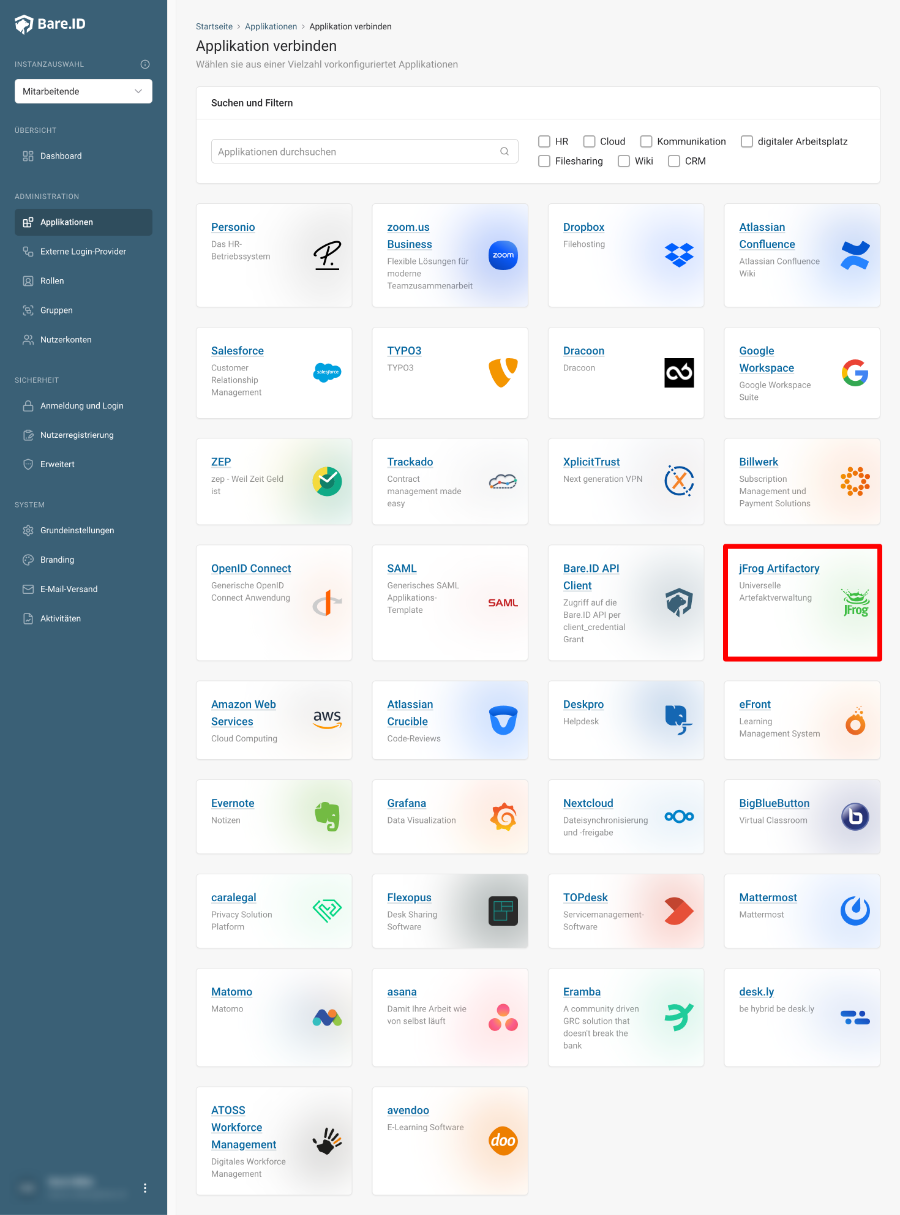The image size is (900, 1215).
Task: Open the Mitarbeitende instance dropdown
Action: point(83,91)
